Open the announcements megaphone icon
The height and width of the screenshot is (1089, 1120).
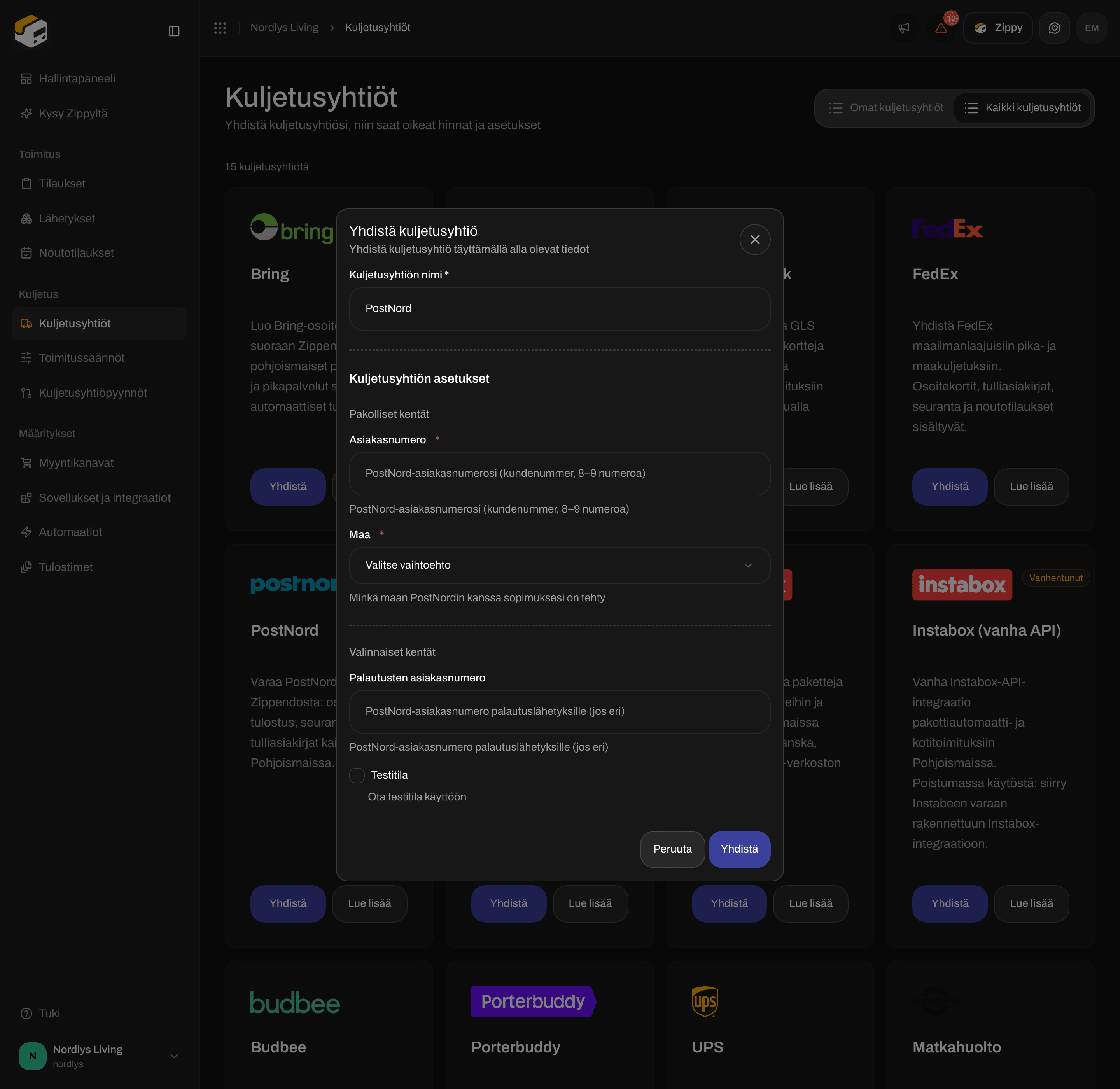click(x=904, y=28)
